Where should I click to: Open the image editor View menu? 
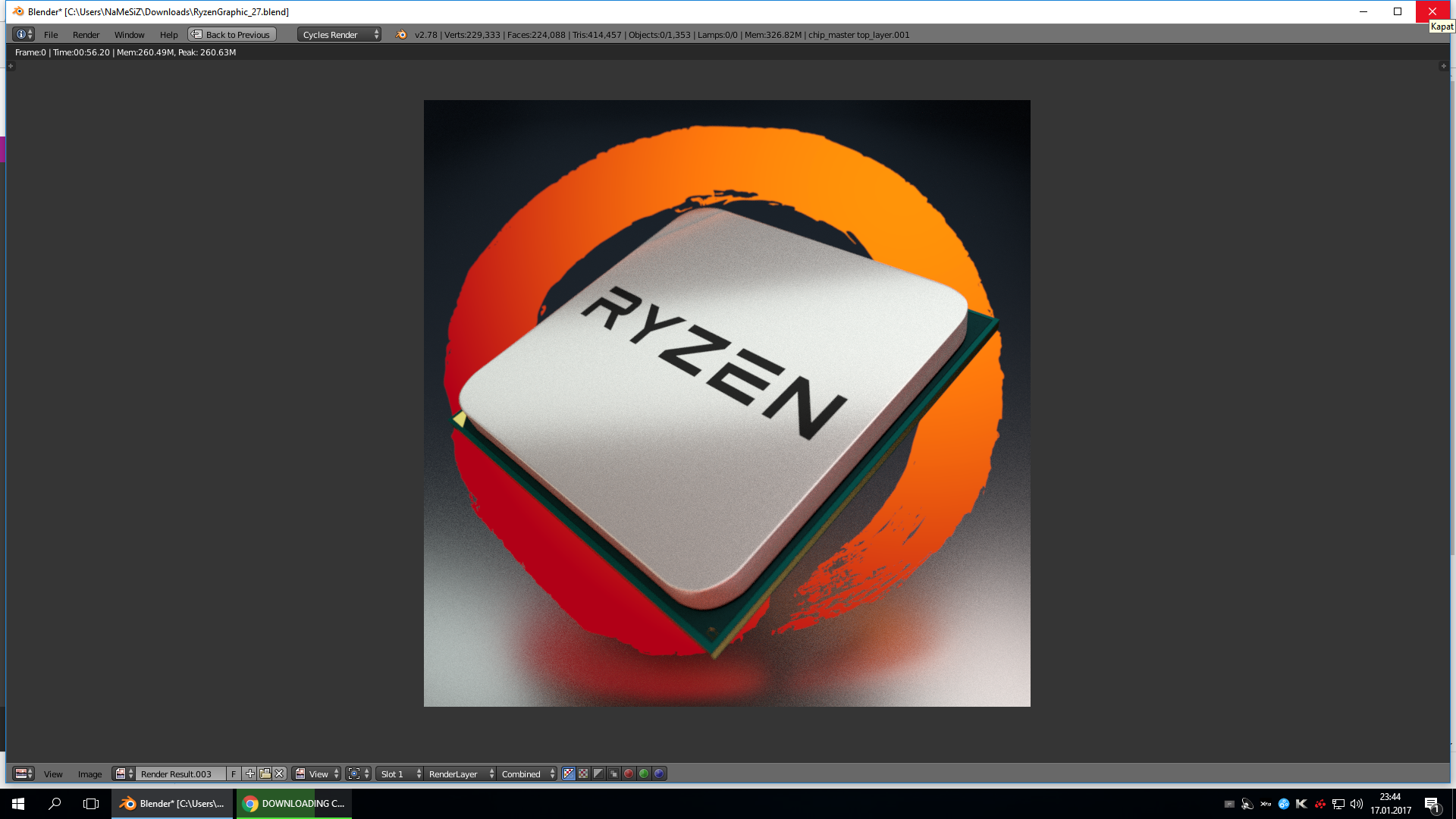[53, 774]
